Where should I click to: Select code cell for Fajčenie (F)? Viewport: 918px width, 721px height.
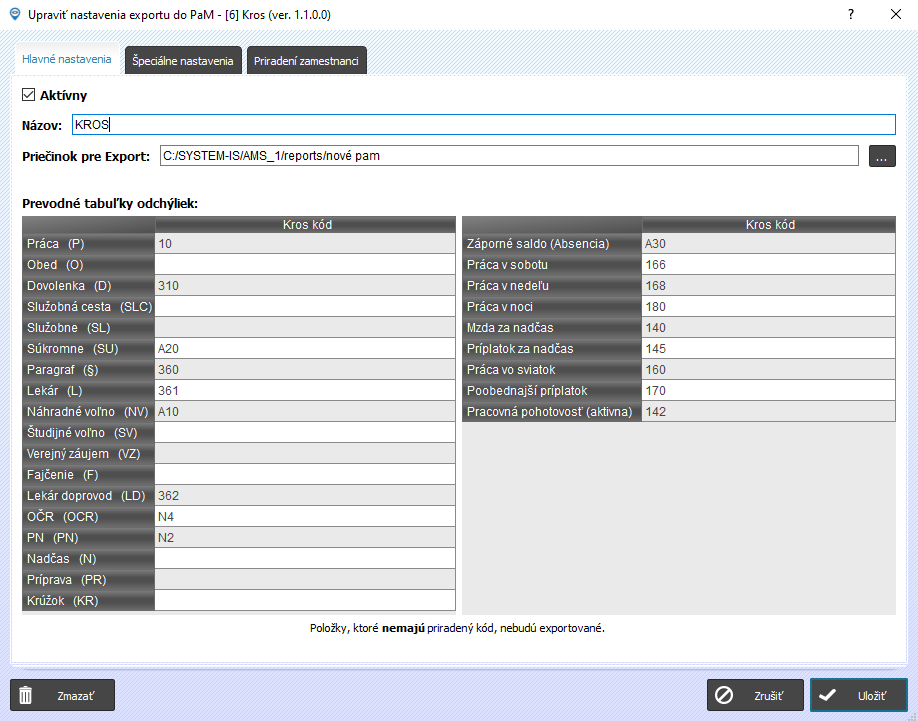click(x=305, y=475)
